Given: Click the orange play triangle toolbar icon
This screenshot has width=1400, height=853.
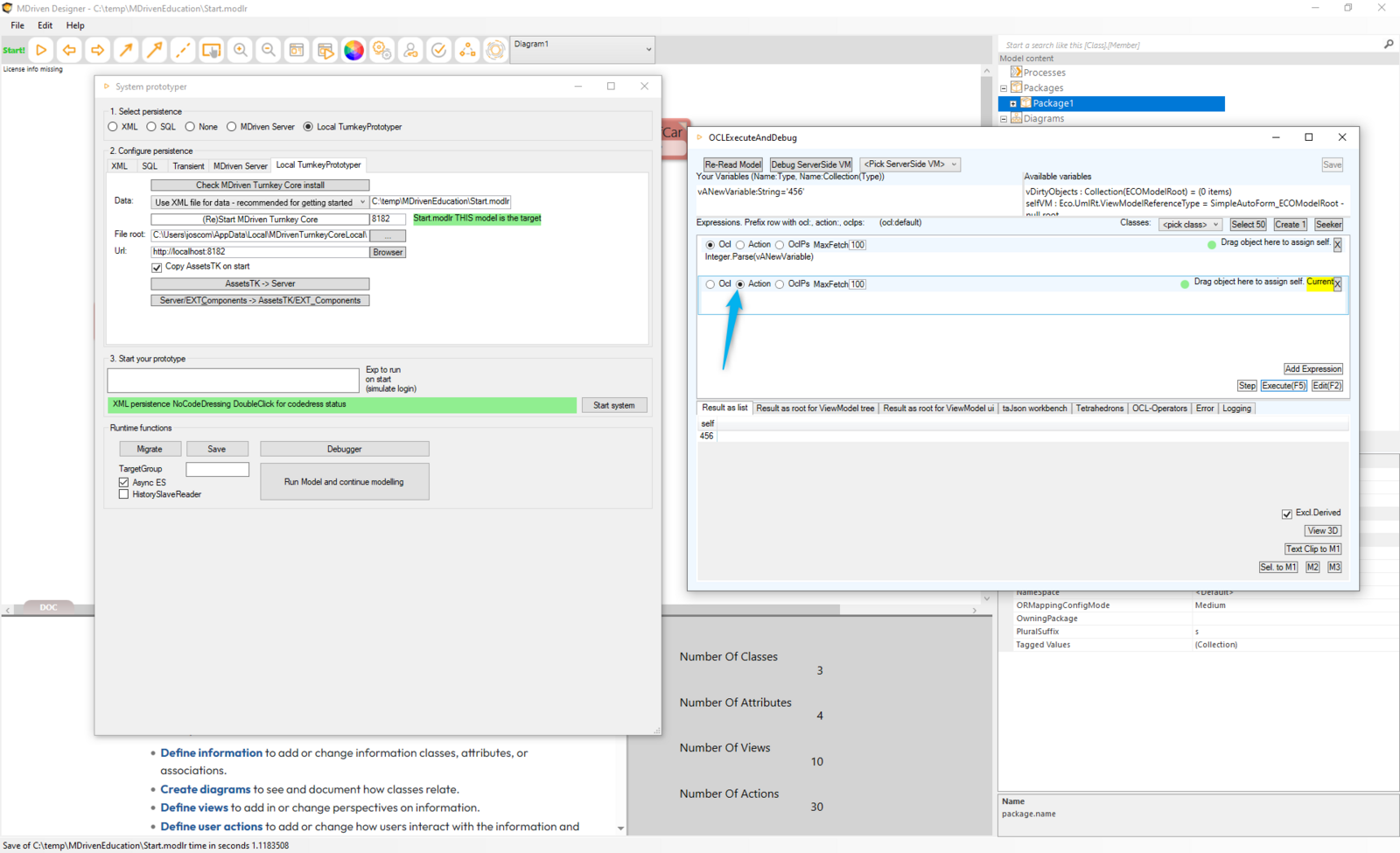Looking at the screenshot, I should point(41,50).
